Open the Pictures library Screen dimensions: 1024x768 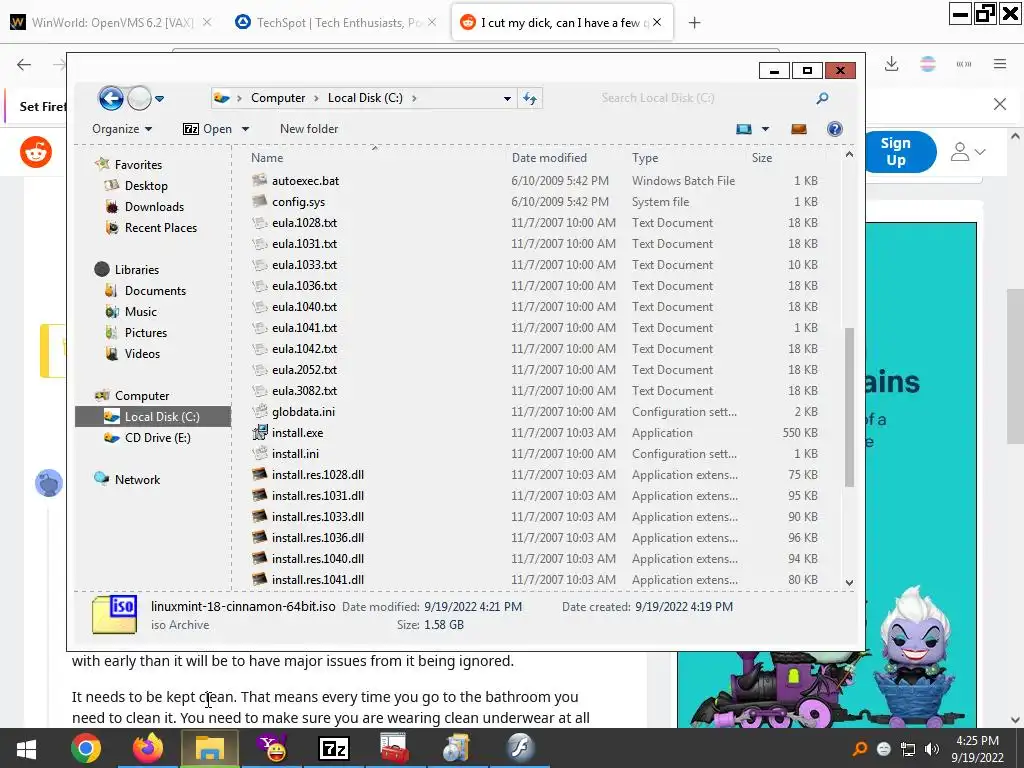tap(146, 332)
